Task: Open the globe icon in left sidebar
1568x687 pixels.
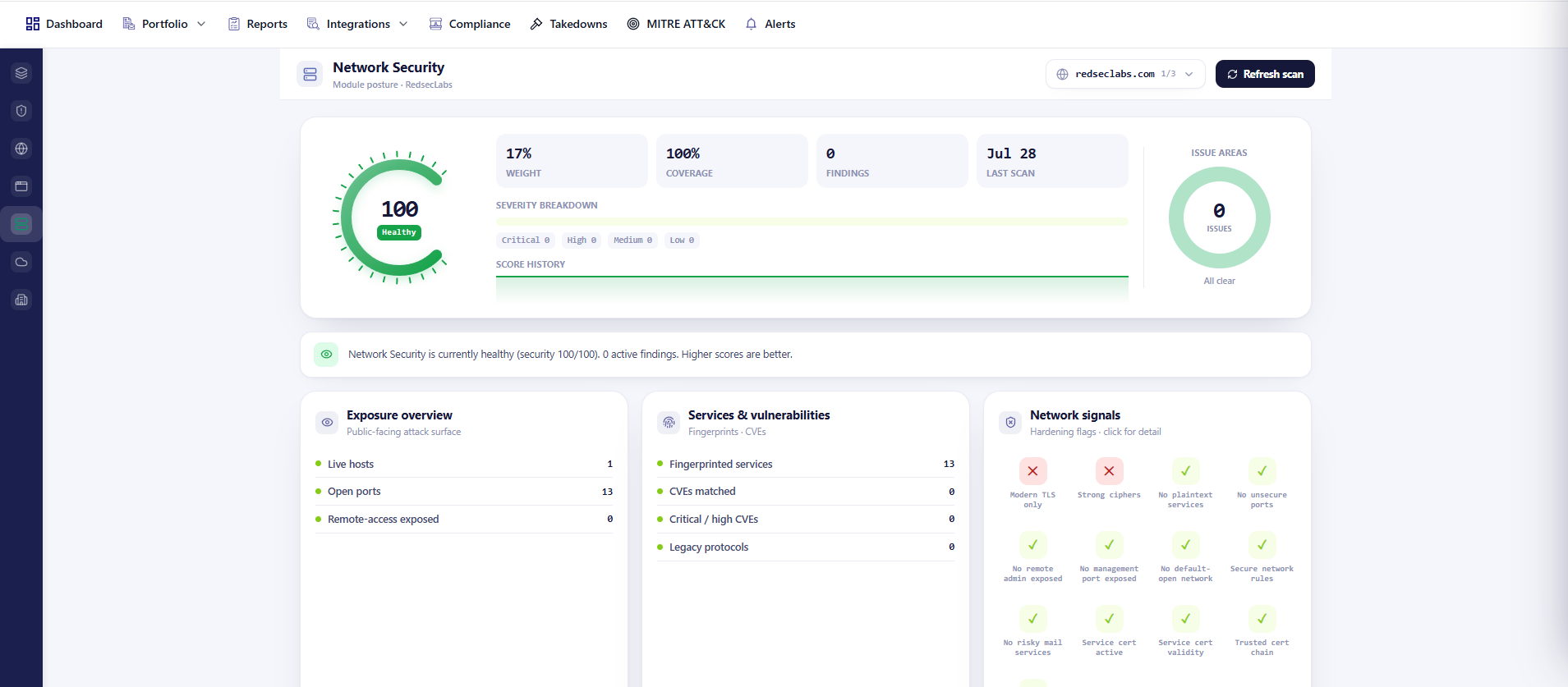Action: [21, 149]
